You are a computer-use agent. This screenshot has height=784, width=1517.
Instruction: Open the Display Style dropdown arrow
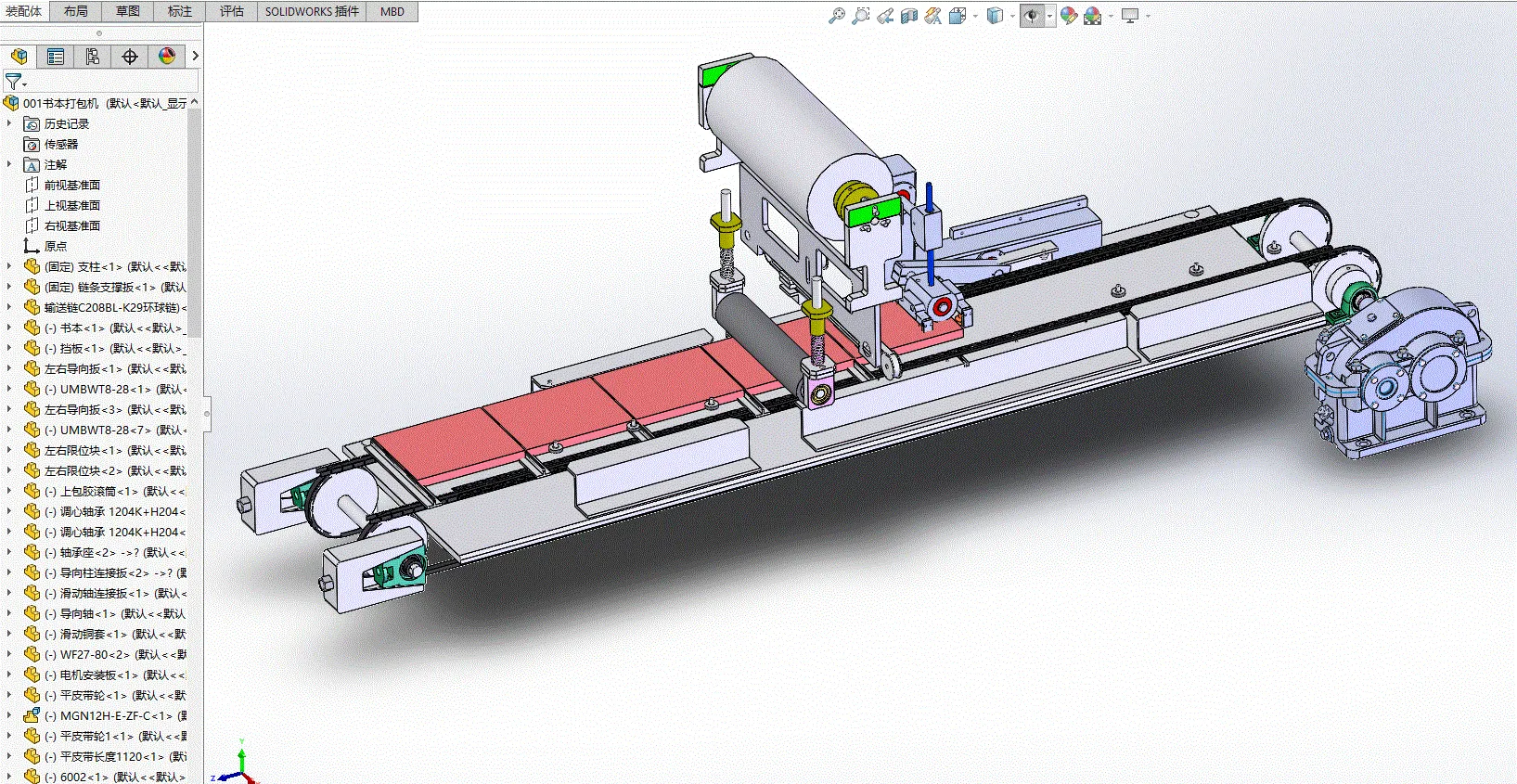tap(1012, 16)
